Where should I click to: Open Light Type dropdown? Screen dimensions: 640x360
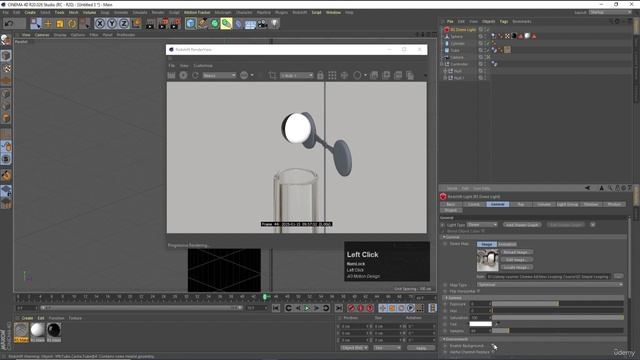coord(482,225)
